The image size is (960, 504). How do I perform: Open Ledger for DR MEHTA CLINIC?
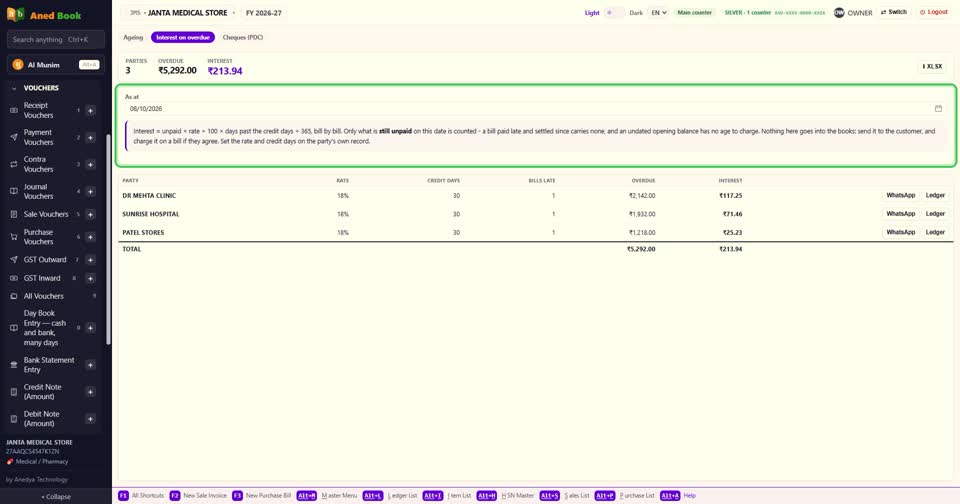[x=935, y=195]
